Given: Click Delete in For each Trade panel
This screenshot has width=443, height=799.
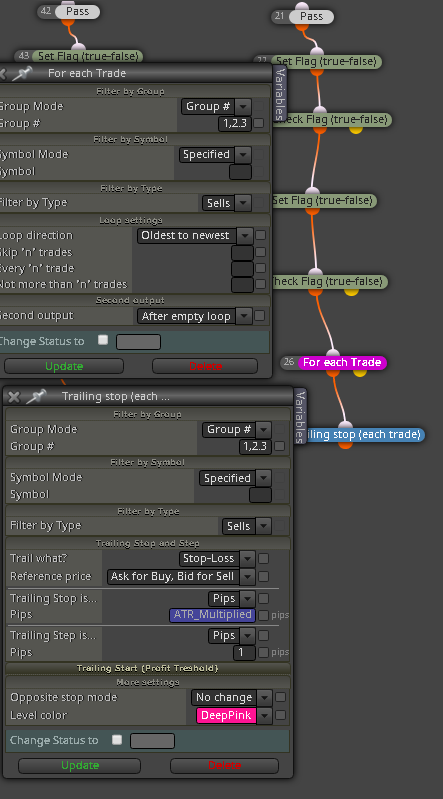Looking at the screenshot, I should tap(205, 366).
